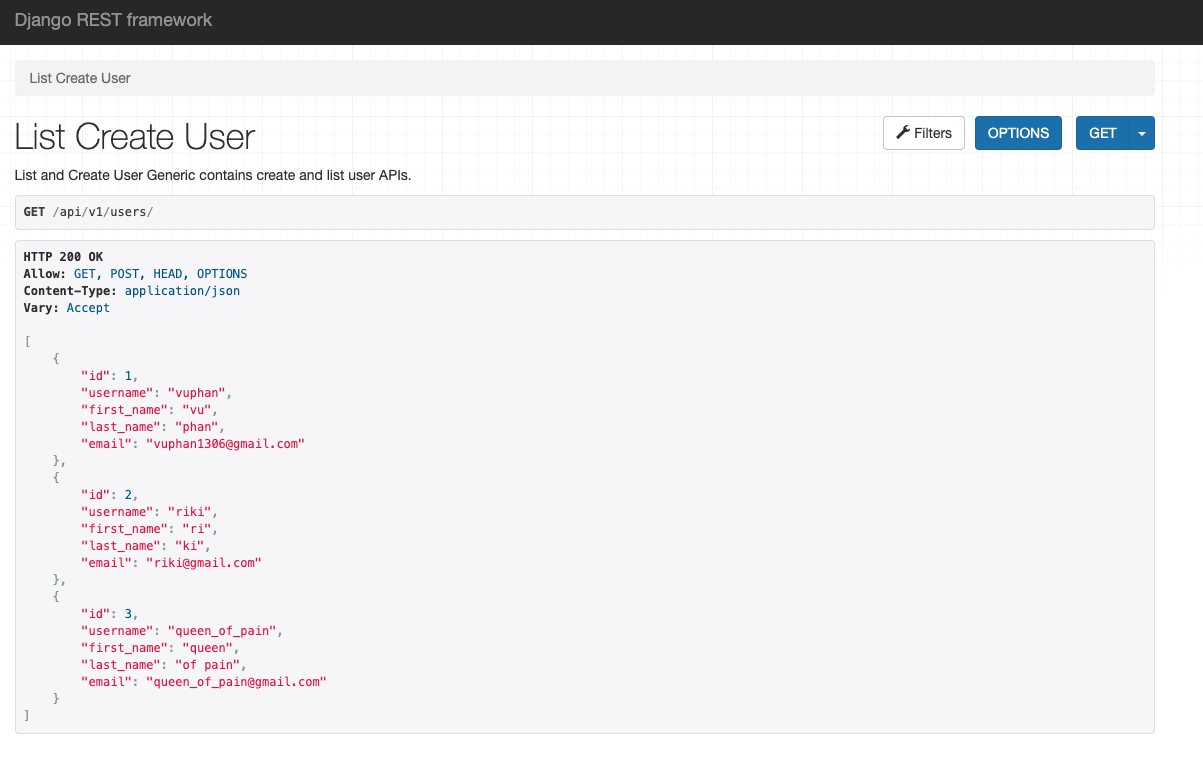Expand the GET format dropdown caret
Viewport: 1203px width, 760px height.
1142,133
